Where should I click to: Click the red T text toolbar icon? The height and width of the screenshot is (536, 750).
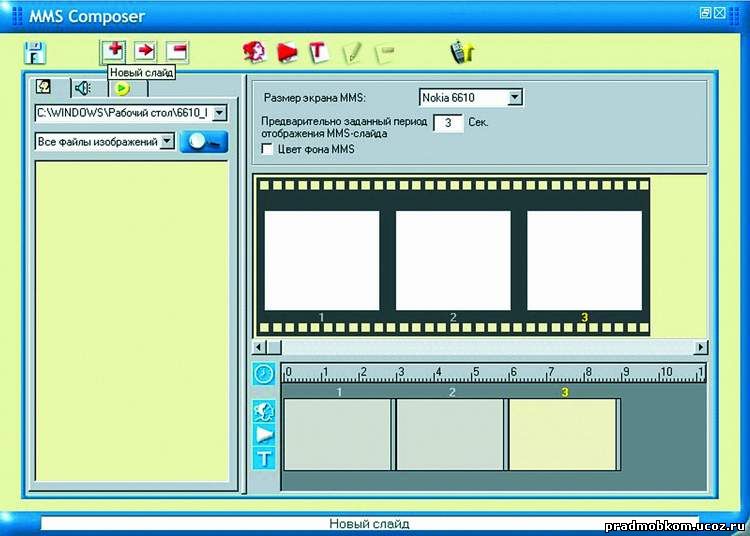tap(319, 52)
